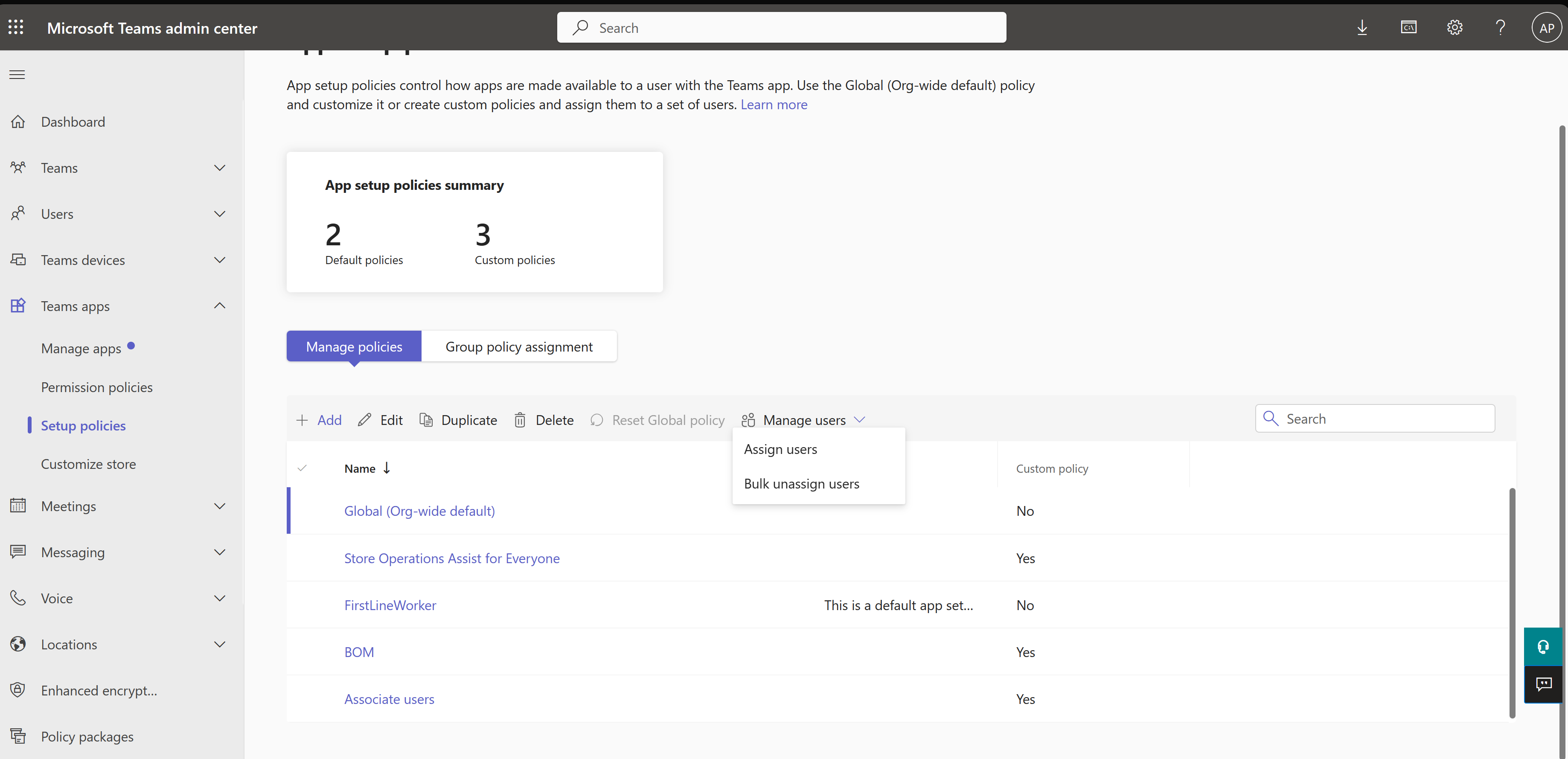Click the checkbox to select all policies
This screenshot has height=759, width=1568.
[302, 468]
